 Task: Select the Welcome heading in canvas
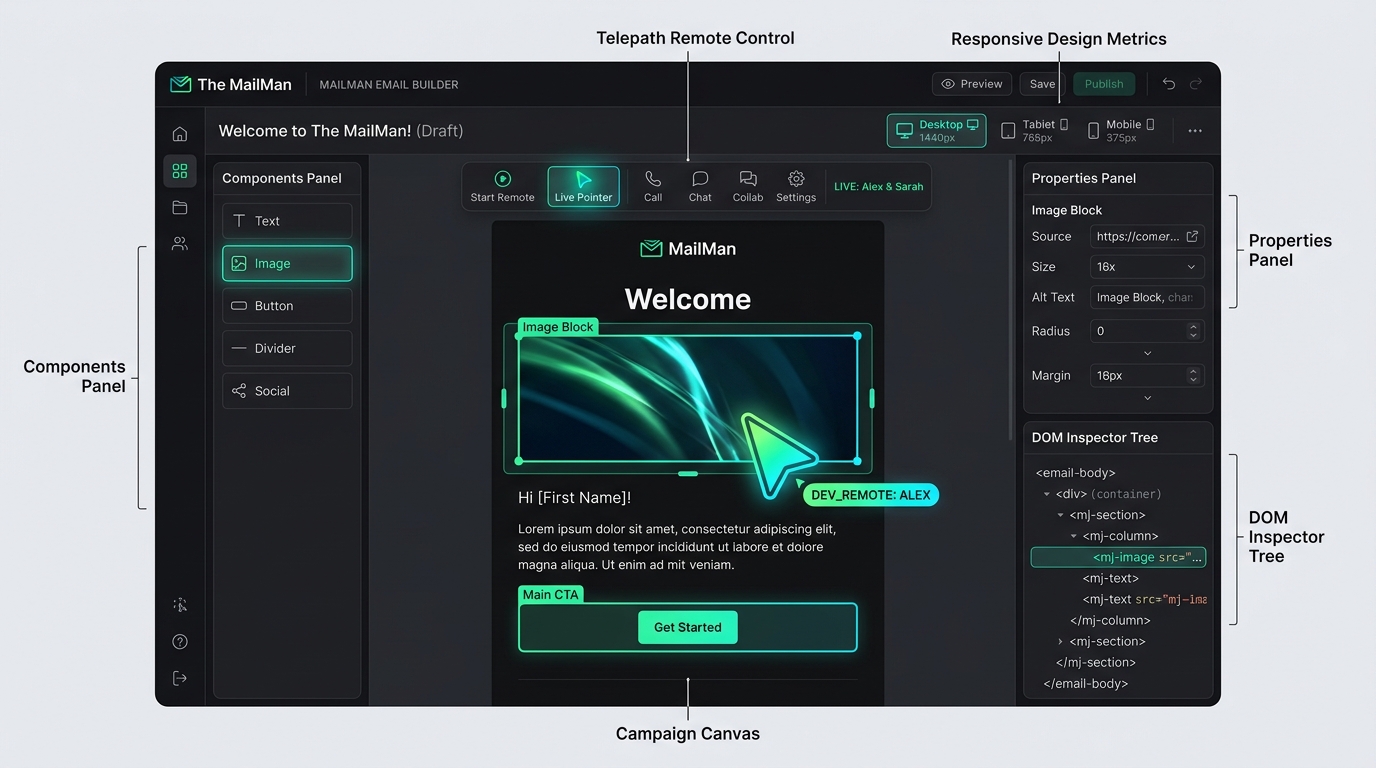tap(688, 298)
